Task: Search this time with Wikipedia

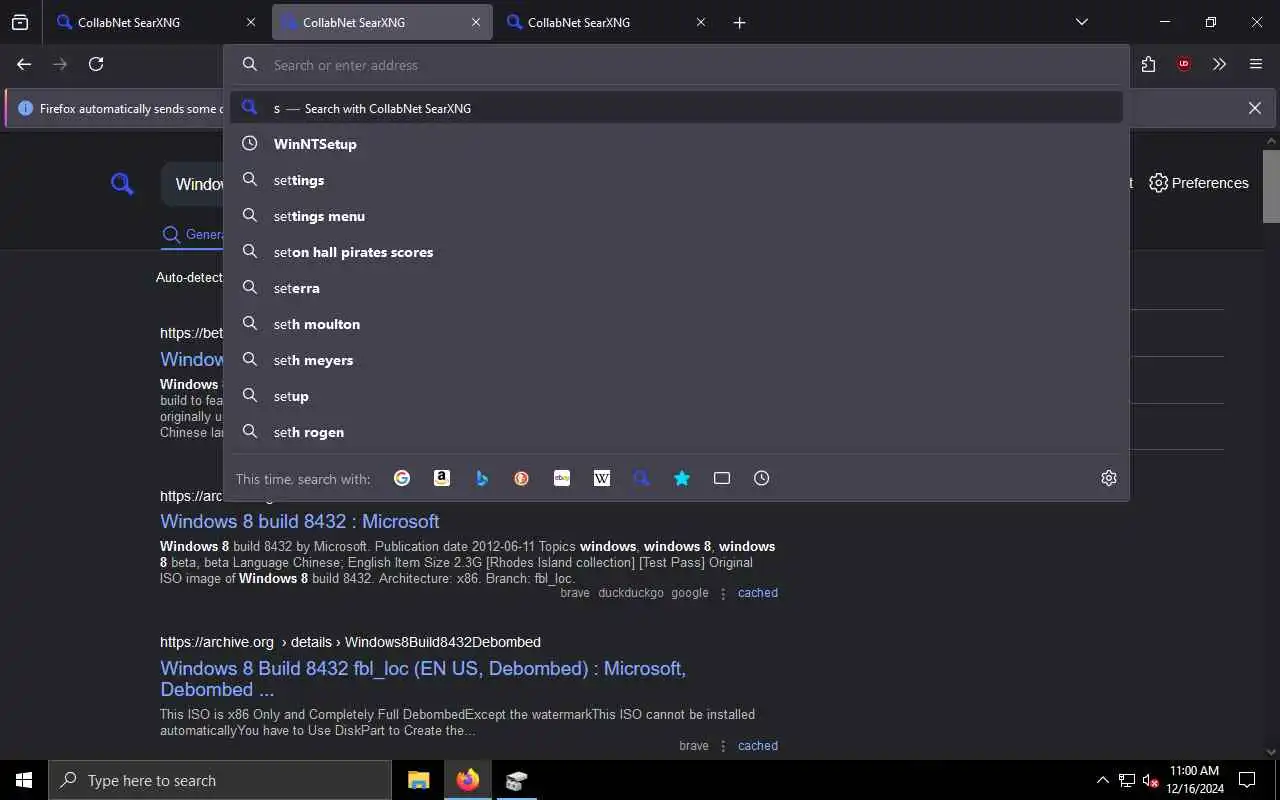Action: click(x=602, y=478)
